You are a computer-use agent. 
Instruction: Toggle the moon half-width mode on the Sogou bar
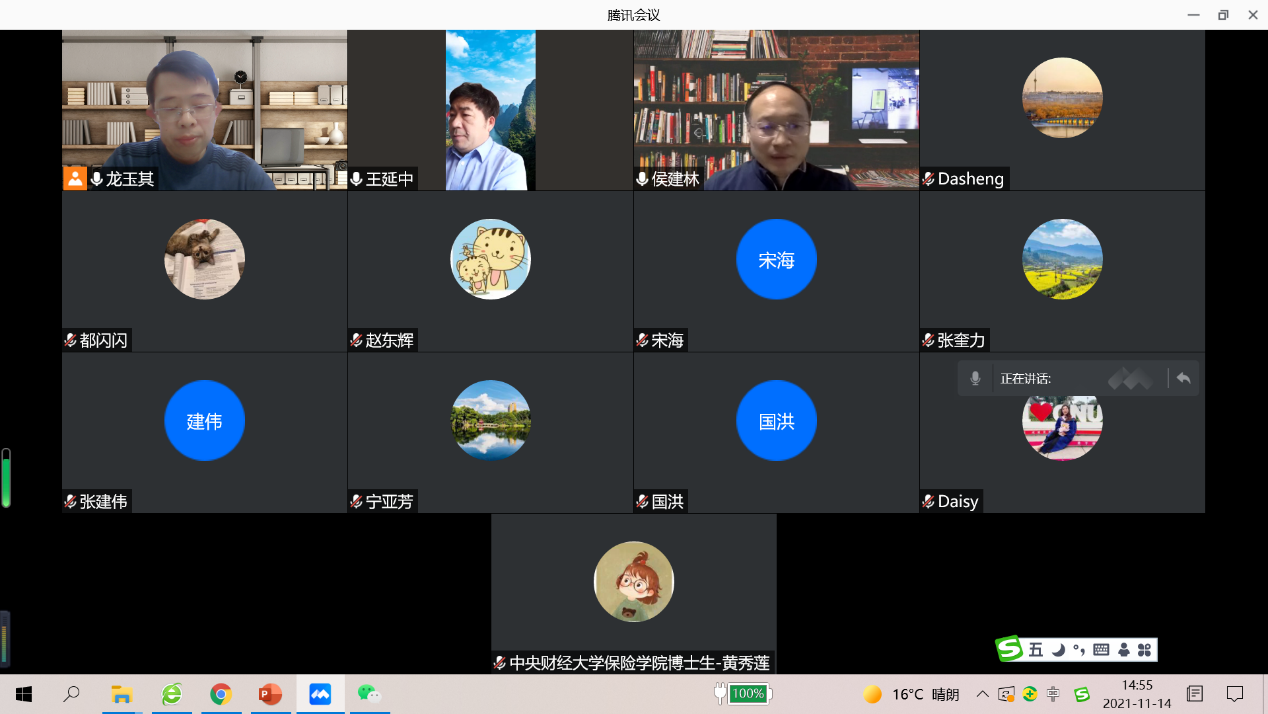click(1058, 650)
